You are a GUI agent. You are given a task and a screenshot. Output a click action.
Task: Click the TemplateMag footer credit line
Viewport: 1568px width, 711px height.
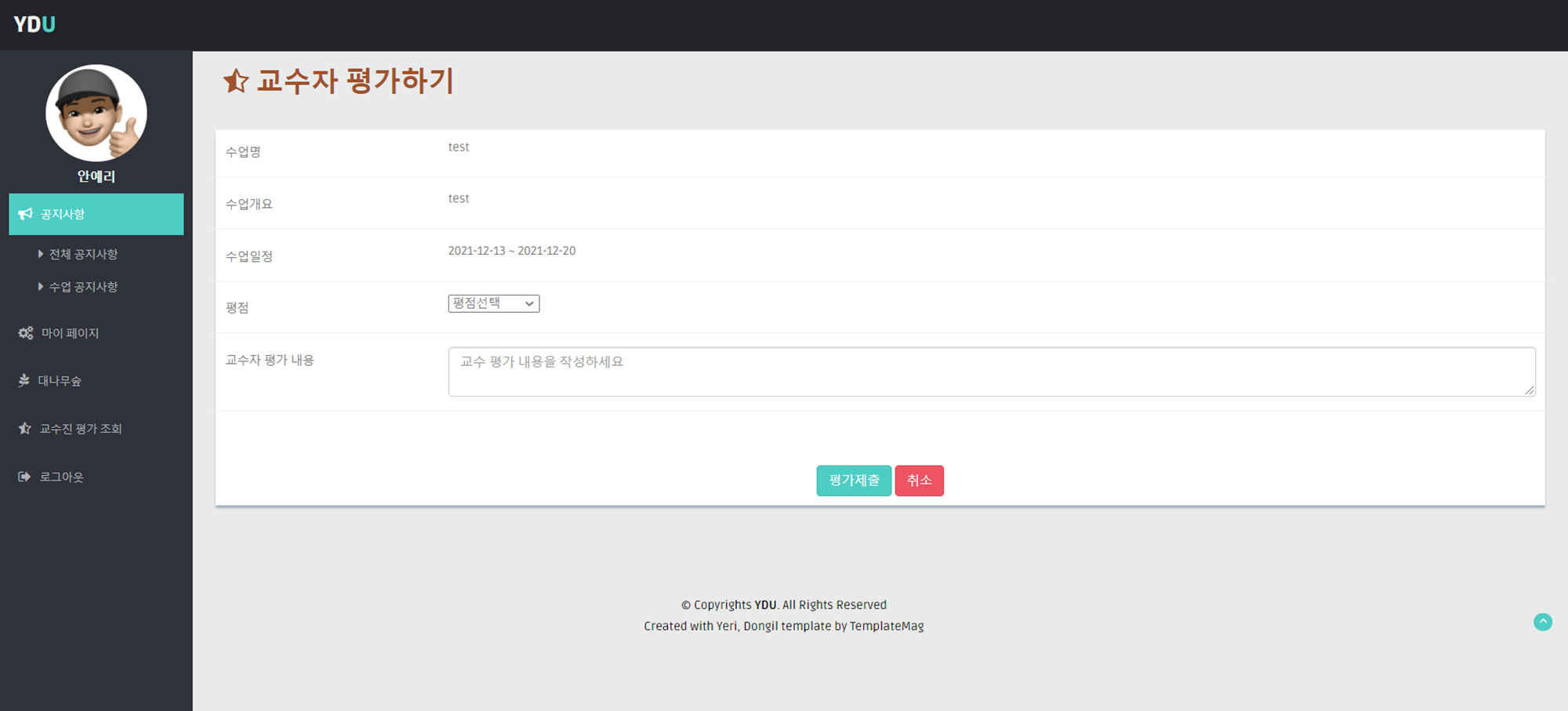click(784, 626)
